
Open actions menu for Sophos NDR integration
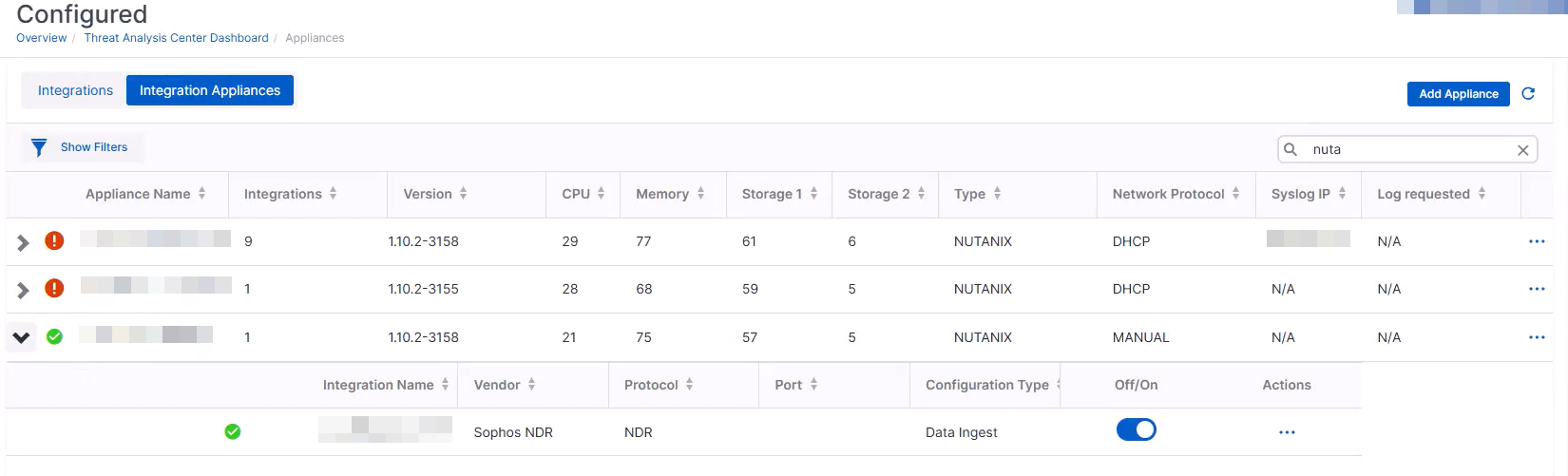point(1287,432)
